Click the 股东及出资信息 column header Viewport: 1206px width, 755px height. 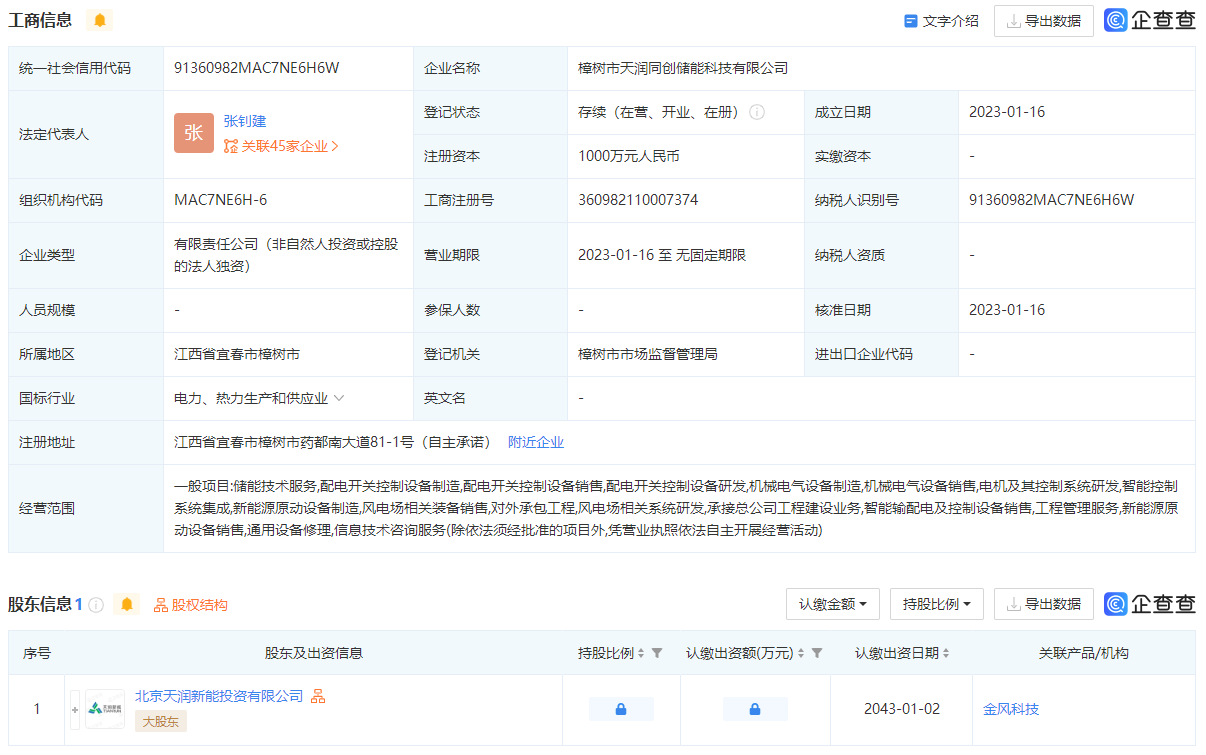tap(314, 653)
